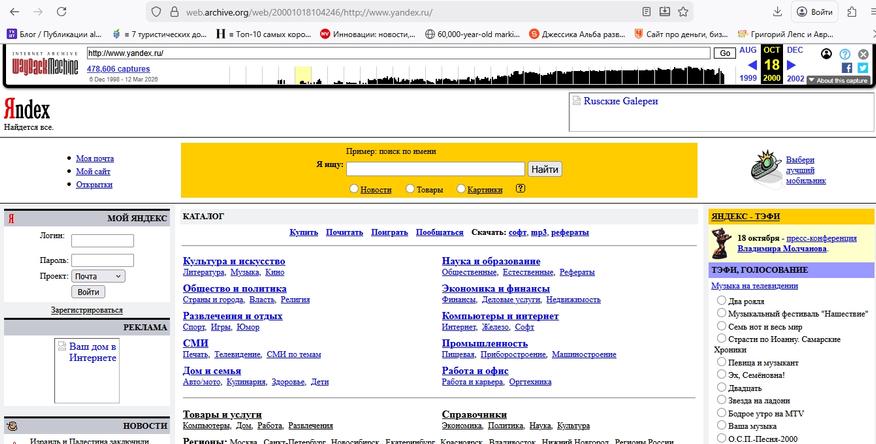876x444 pixels.
Task: Click the mobile phone picture
Action: (766, 165)
